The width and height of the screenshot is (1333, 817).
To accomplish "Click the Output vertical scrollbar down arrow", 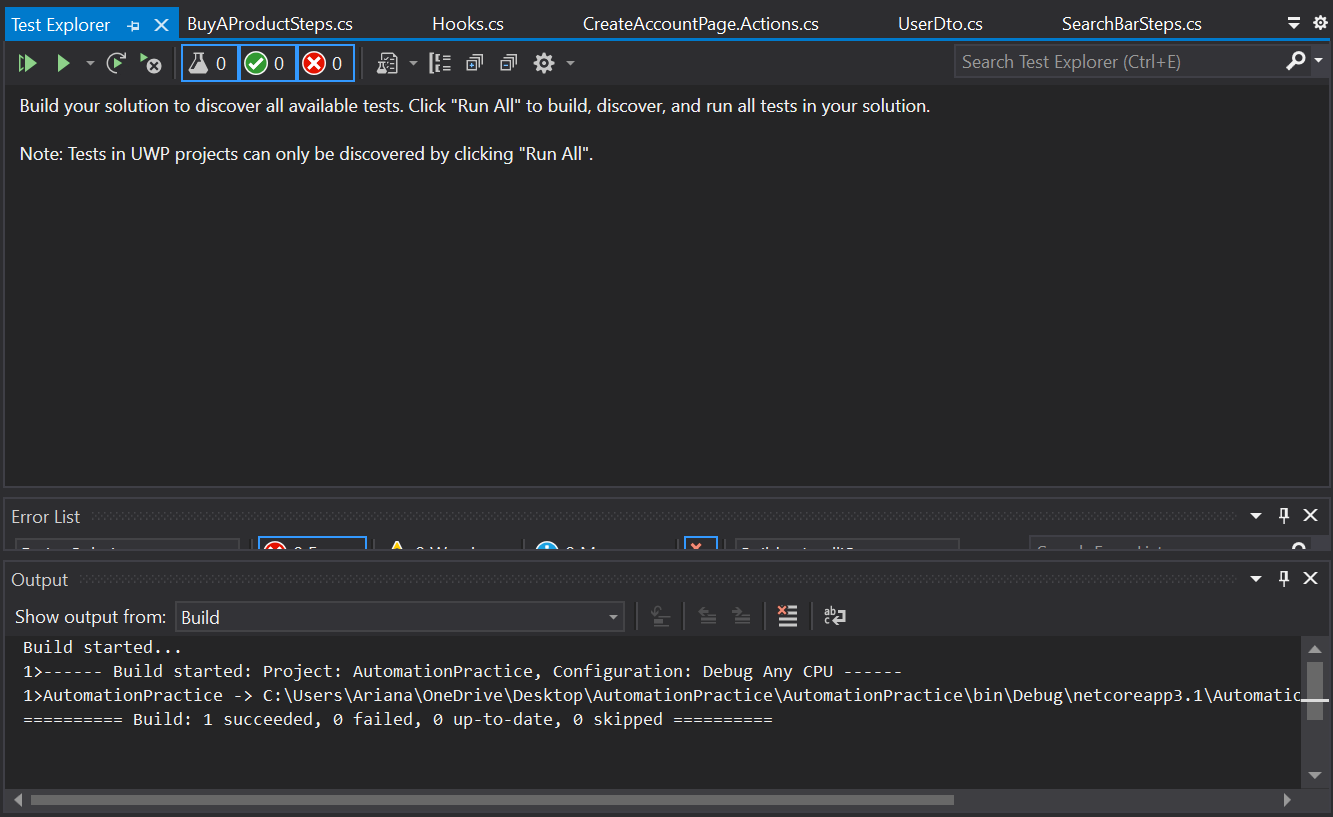I will (x=1315, y=776).
